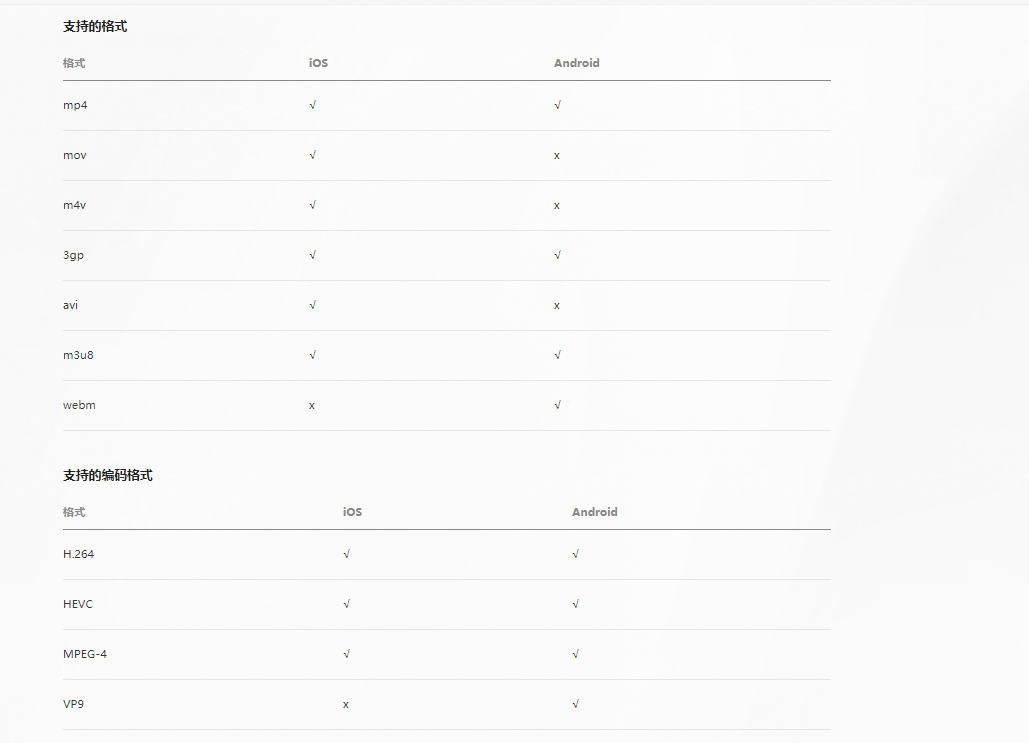Viewport: 1029px width, 743px height.
Task: Click the x mark for webm iOS
Action: point(312,406)
